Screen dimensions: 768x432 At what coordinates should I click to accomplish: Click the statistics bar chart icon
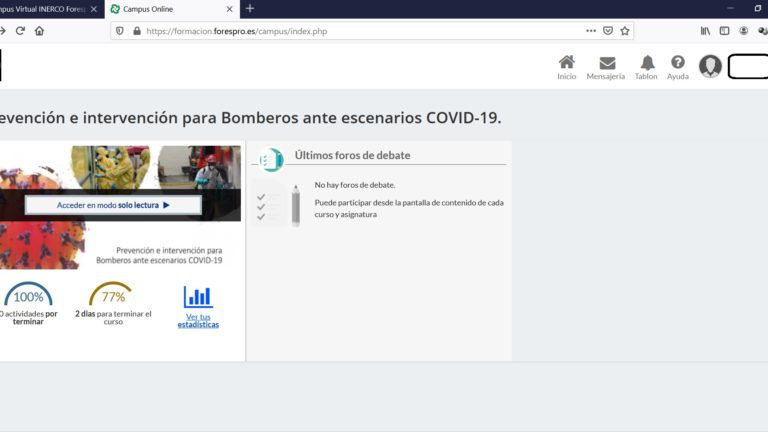coord(198,296)
